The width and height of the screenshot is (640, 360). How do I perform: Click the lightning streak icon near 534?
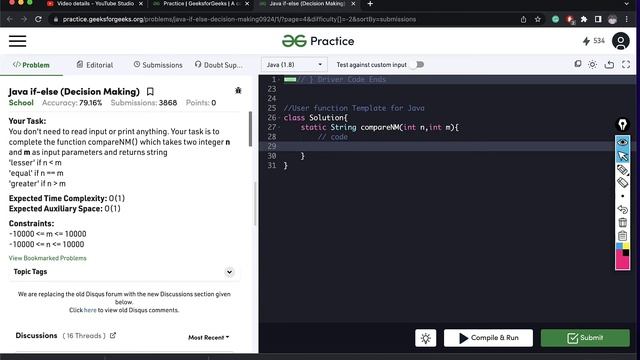coord(586,41)
